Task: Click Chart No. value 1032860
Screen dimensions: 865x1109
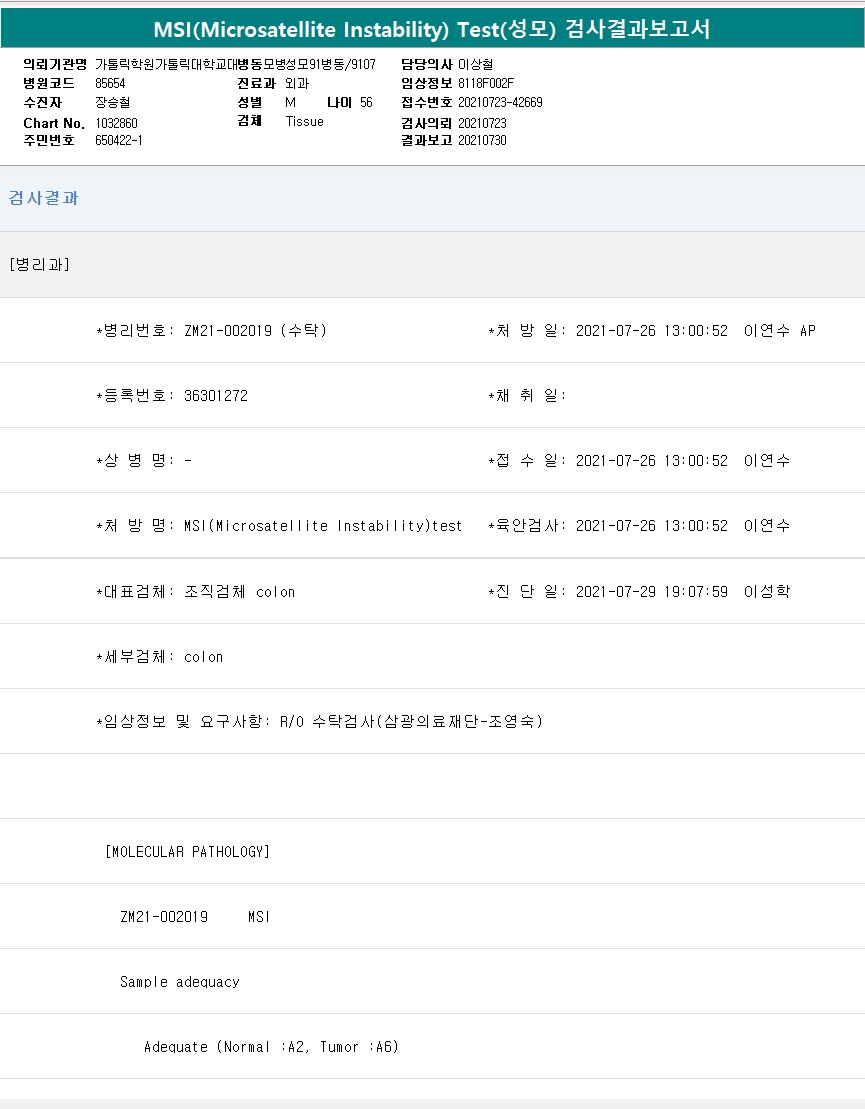Action: pyautogui.click(x=116, y=123)
